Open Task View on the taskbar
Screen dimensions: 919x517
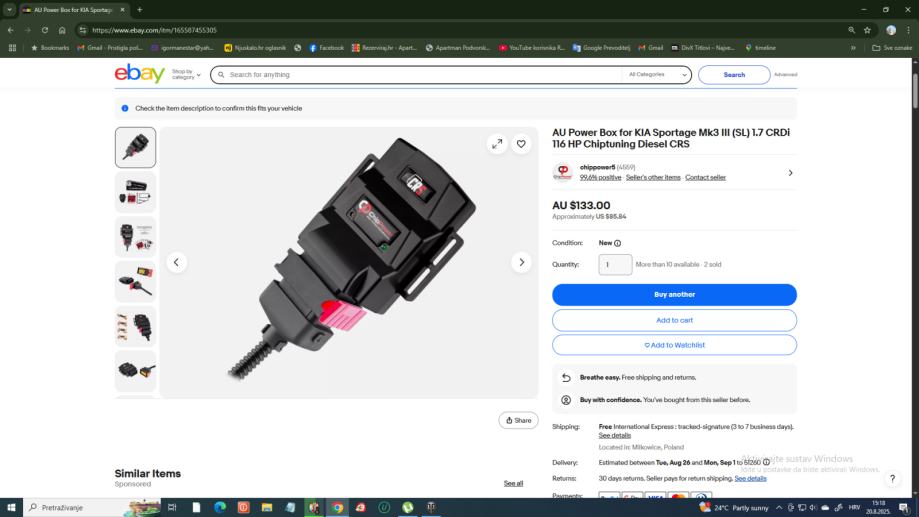click(172, 507)
